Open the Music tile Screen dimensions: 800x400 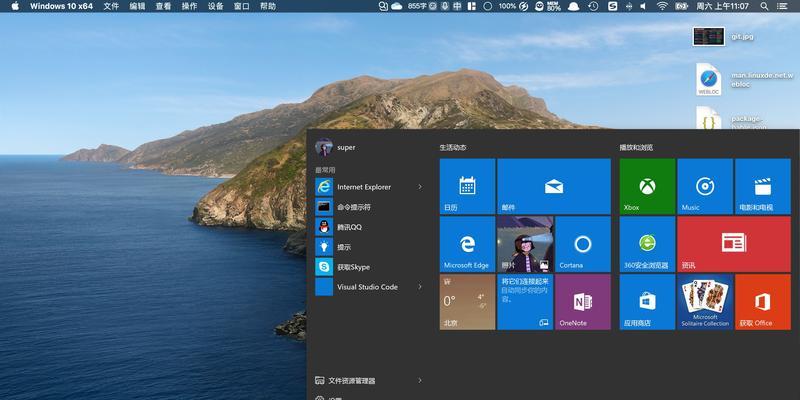point(705,186)
